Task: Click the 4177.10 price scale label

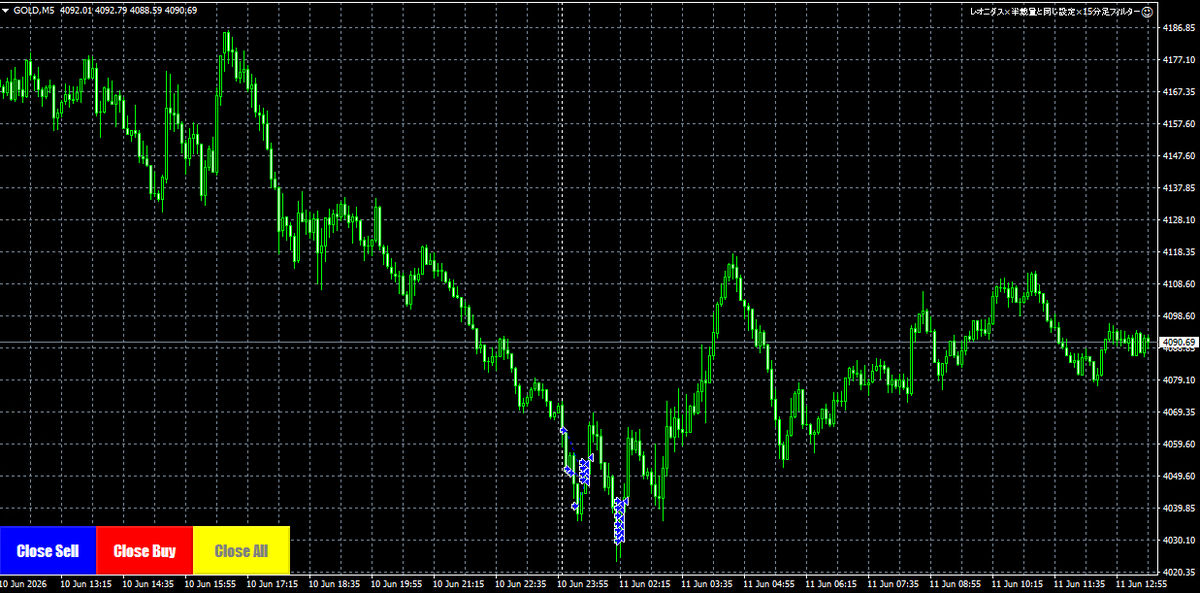Action: tap(1180, 60)
